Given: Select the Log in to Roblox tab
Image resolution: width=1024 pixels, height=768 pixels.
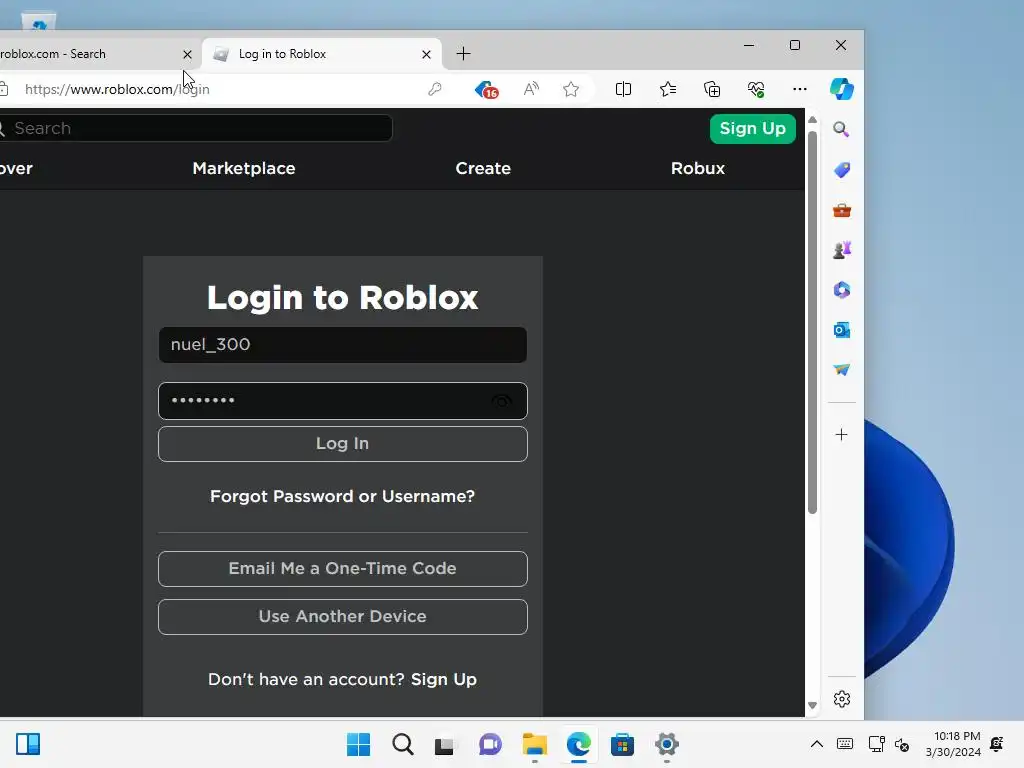Looking at the screenshot, I should [323, 54].
